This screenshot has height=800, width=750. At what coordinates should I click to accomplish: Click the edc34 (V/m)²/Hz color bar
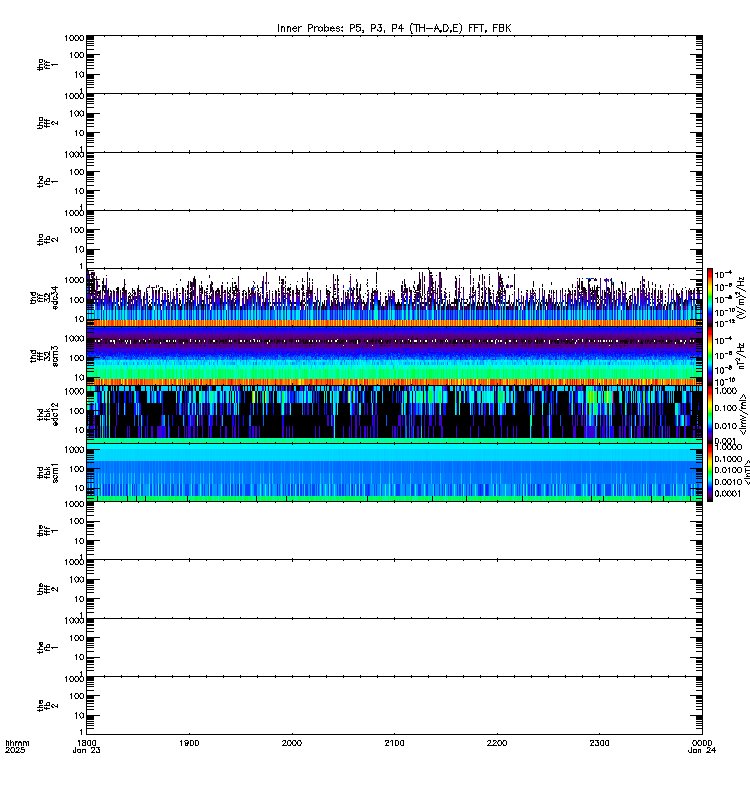pos(710,297)
